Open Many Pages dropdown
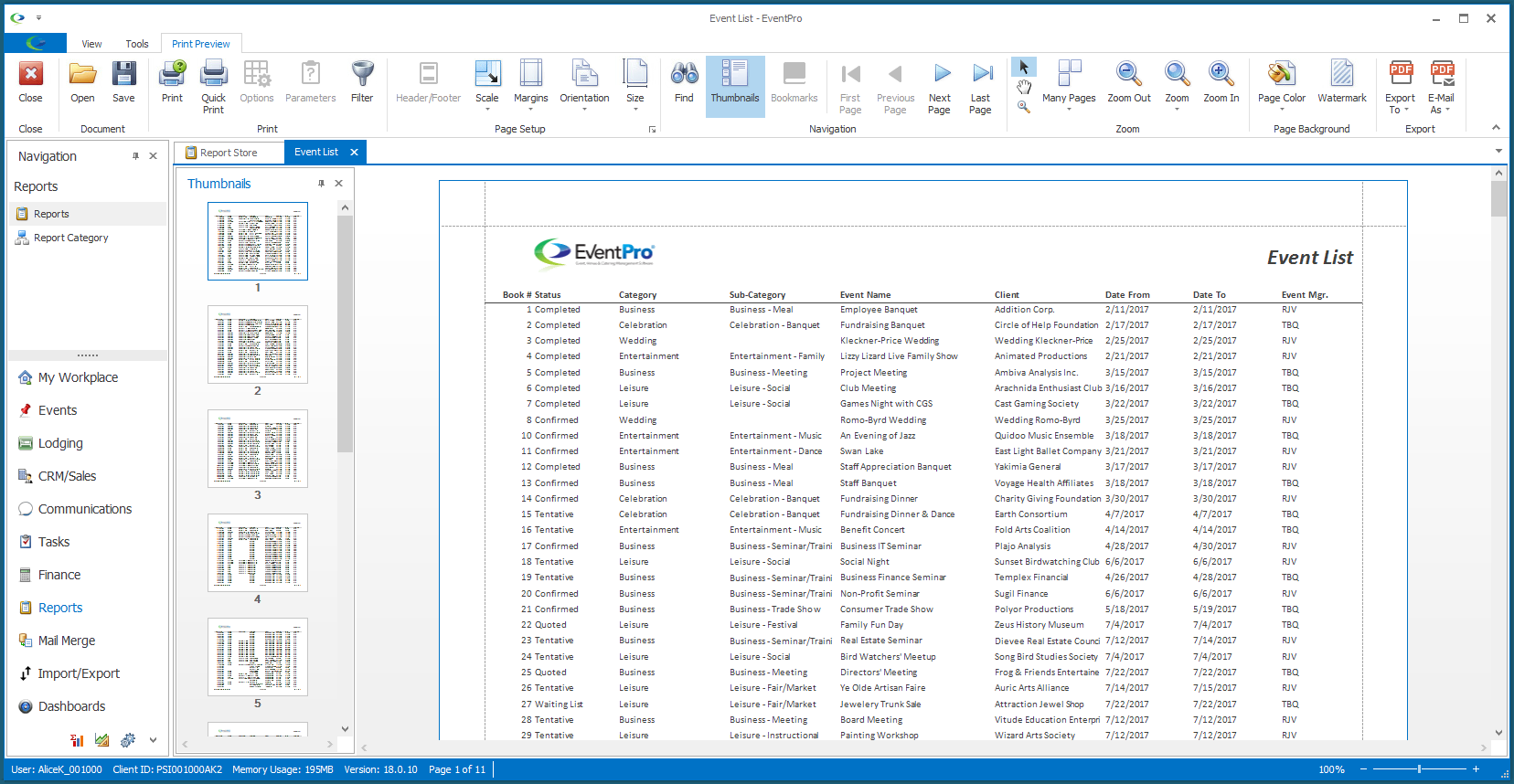1514x784 pixels. [1069, 87]
